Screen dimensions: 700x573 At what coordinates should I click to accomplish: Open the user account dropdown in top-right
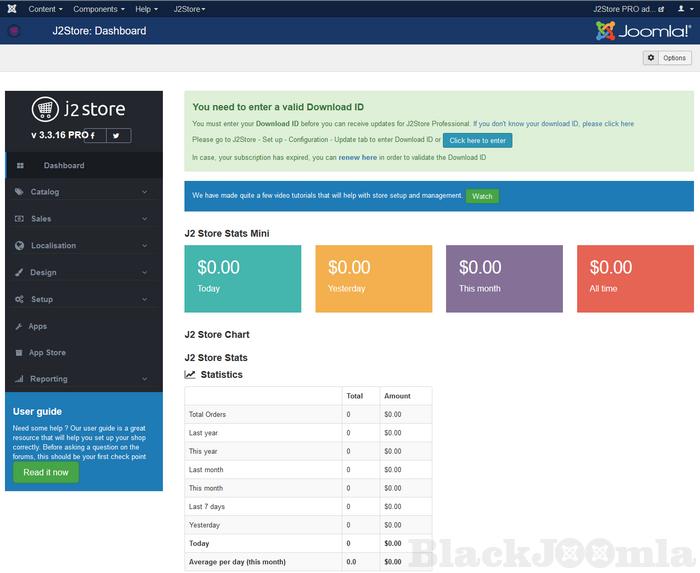pyautogui.click(x=683, y=9)
